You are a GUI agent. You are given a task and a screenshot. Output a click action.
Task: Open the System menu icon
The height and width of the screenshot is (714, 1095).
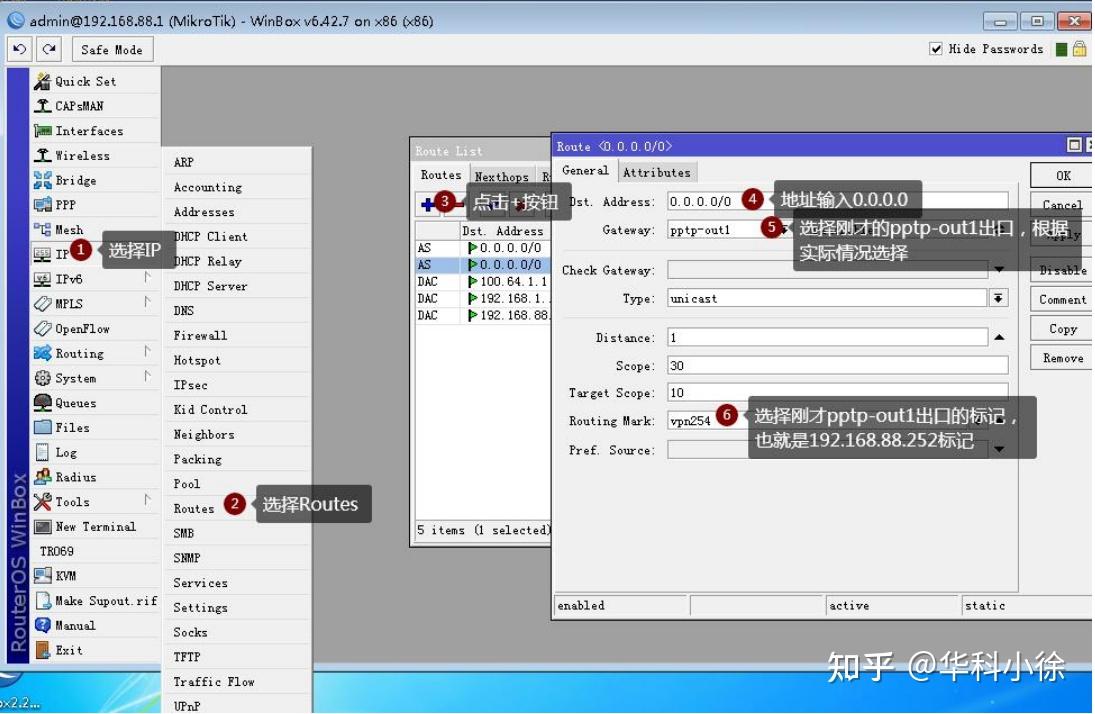pos(43,378)
